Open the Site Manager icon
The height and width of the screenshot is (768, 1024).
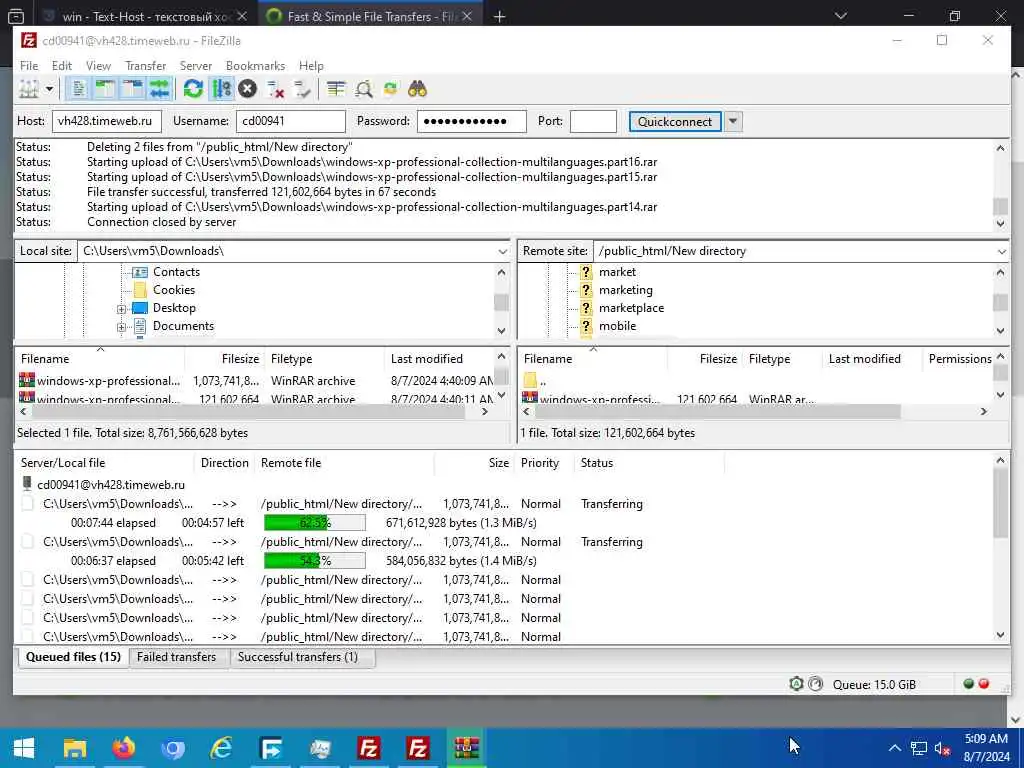point(29,89)
